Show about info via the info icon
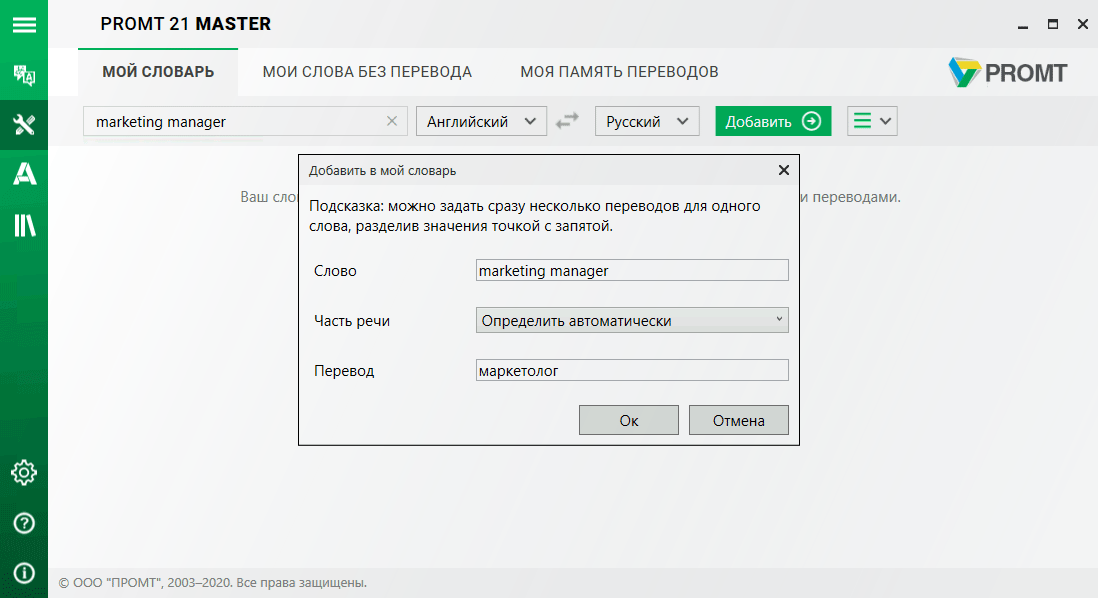 pyautogui.click(x=24, y=573)
